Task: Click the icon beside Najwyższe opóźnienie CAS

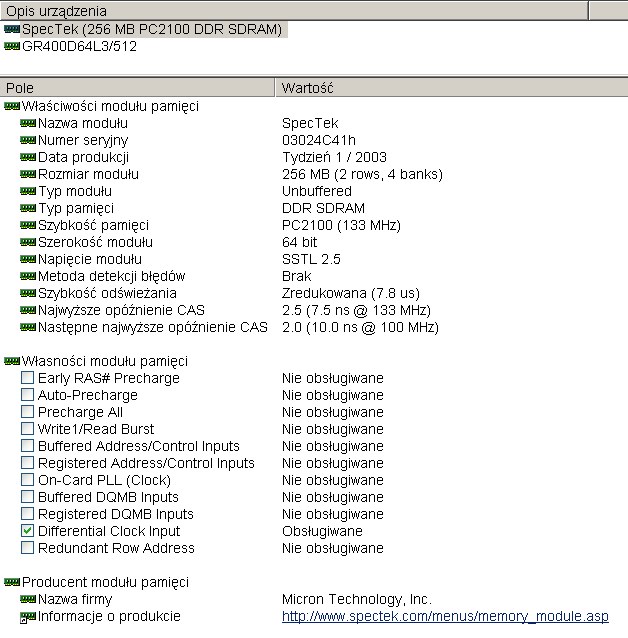Action: (x=28, y=310)
